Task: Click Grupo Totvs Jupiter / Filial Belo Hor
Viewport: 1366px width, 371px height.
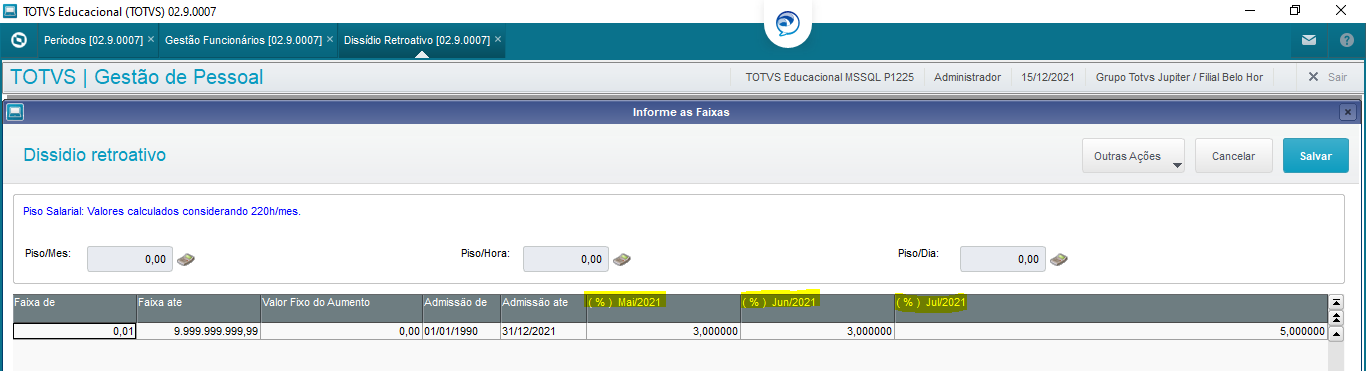Action: click(x=1179, y=77)
